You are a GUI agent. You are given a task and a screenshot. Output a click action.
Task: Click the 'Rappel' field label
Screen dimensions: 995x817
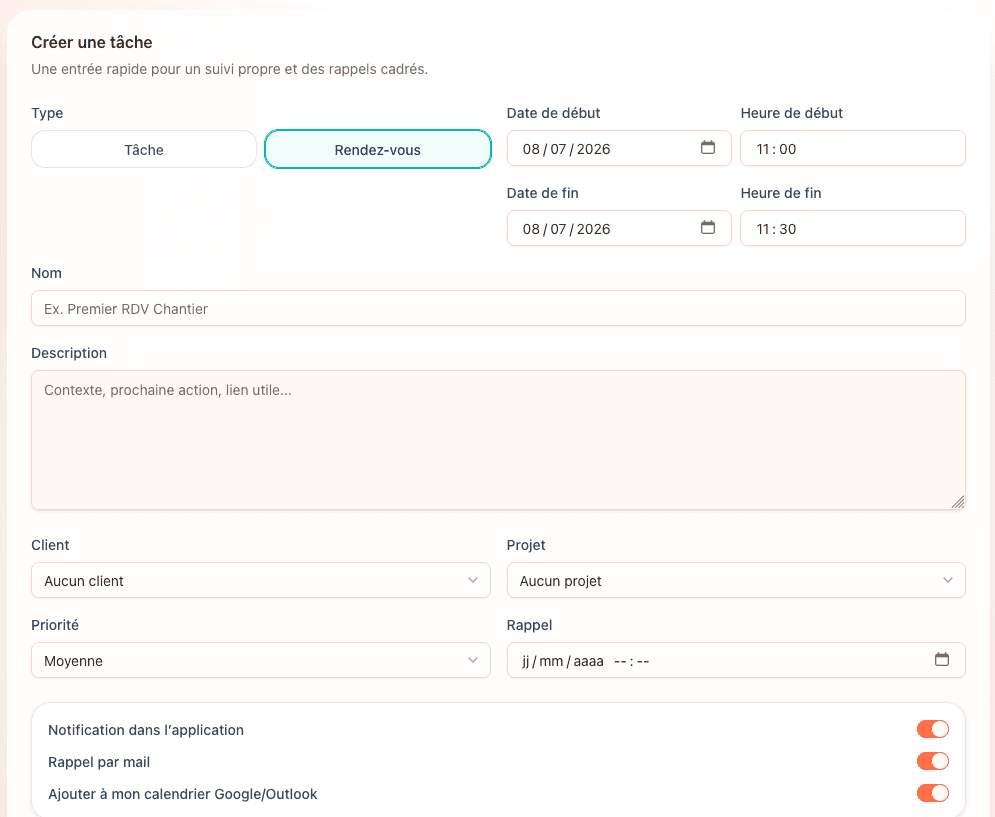[x=529, y=625]
